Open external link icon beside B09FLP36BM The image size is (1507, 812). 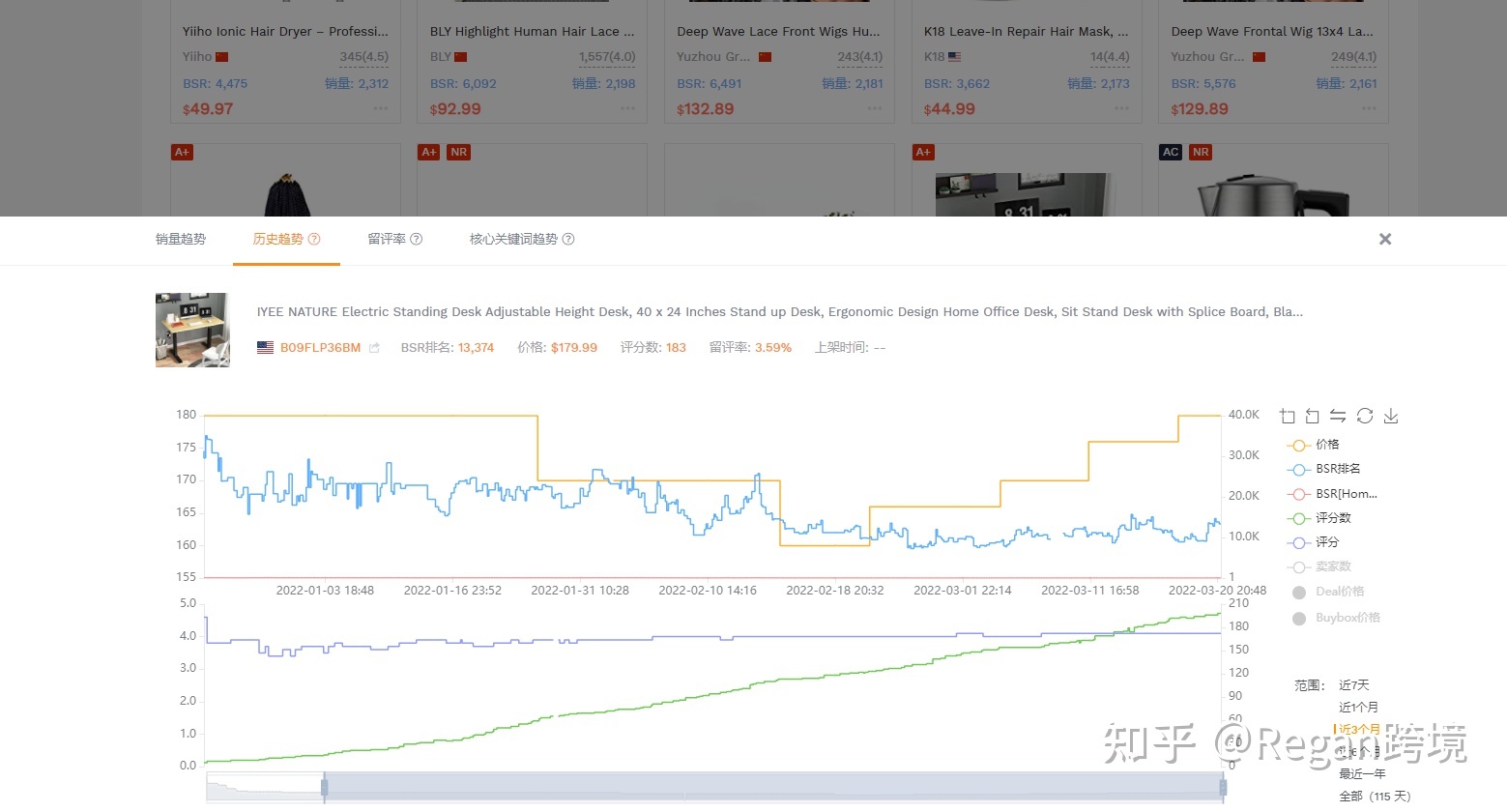(374, 348)
